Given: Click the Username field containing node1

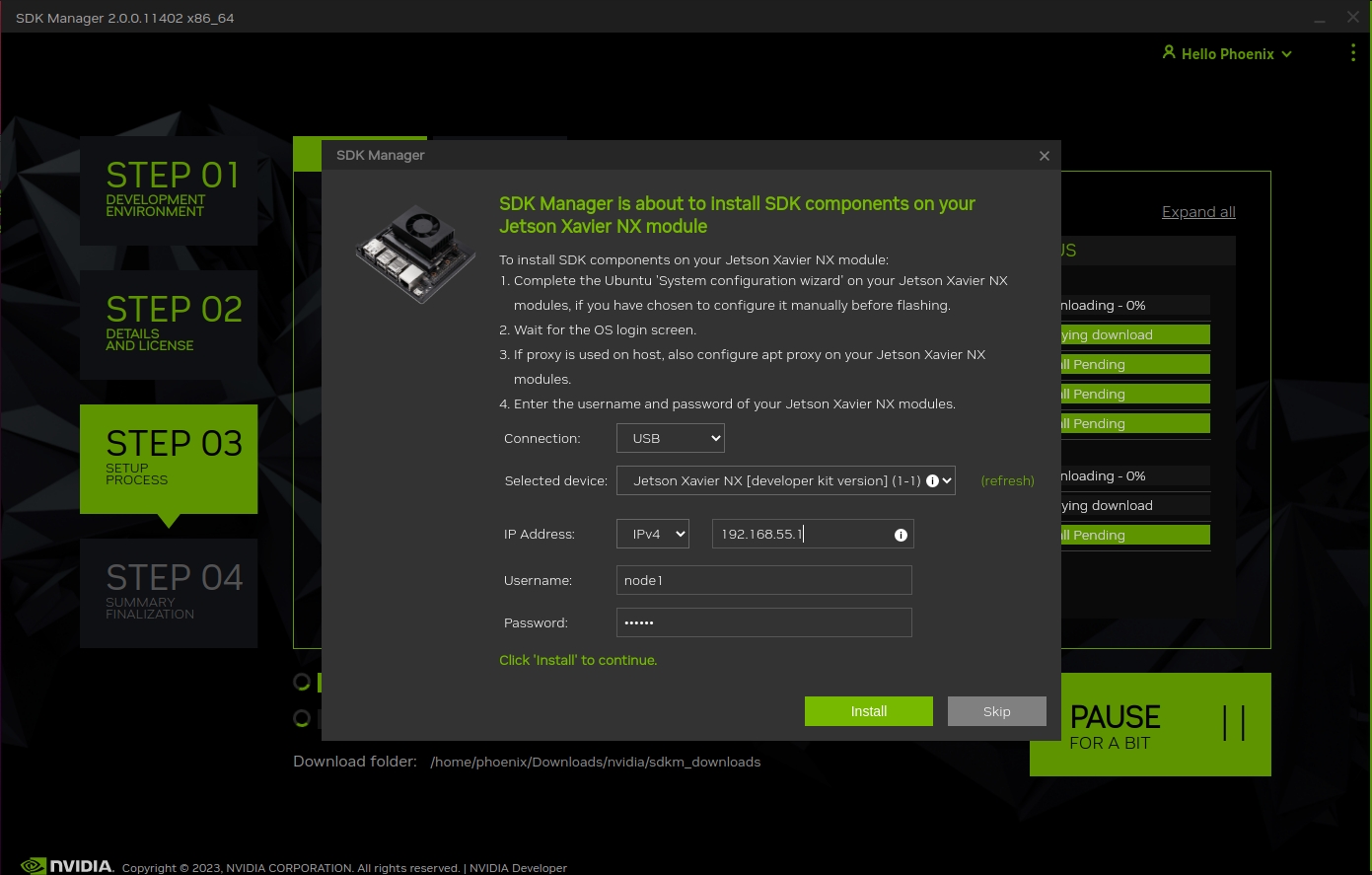Looking at the screenshot, I should [x=763, y=580].
